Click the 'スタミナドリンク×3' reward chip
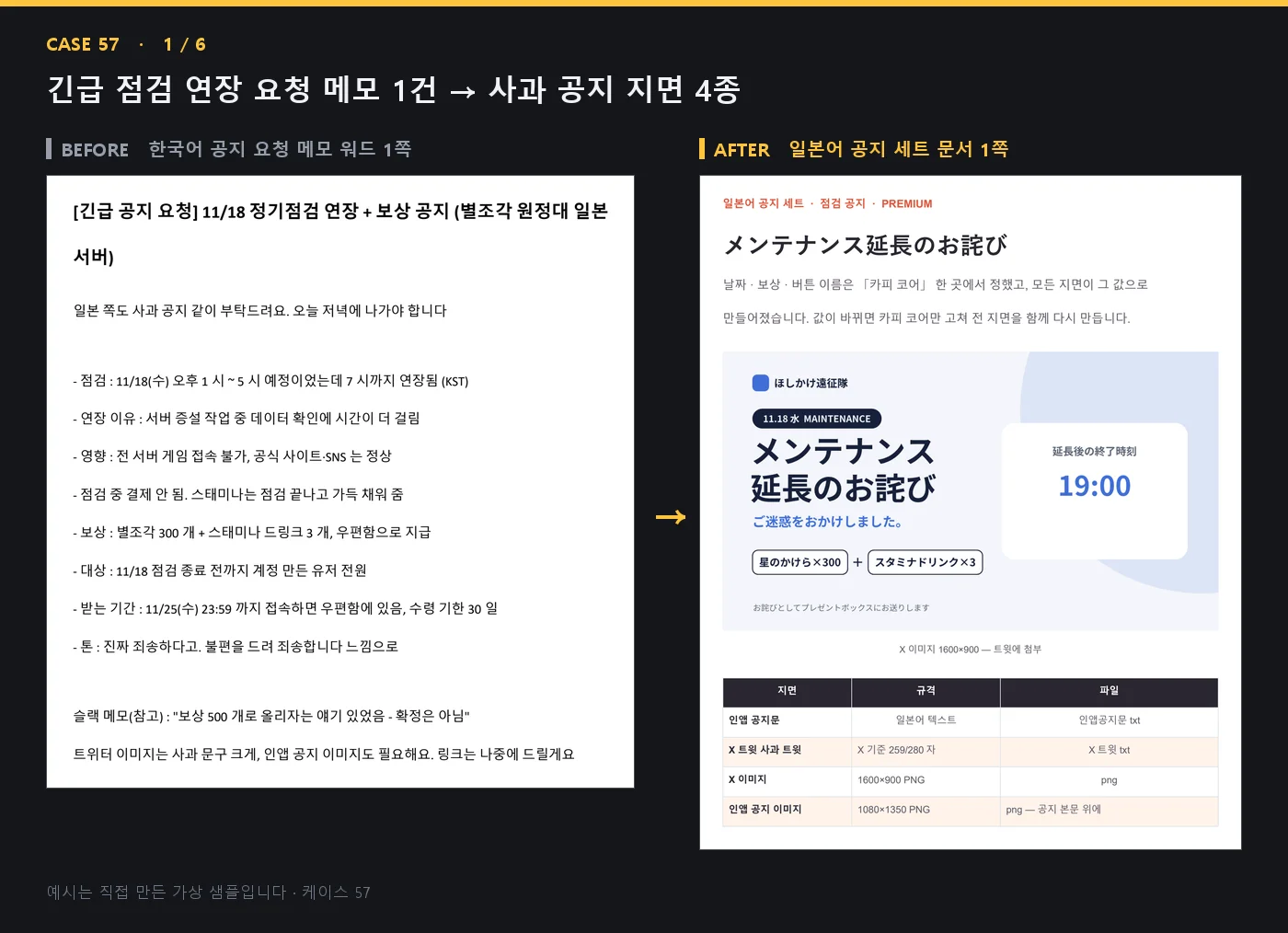The width and height of the screenshot is (1288, 933). [925, 562]
